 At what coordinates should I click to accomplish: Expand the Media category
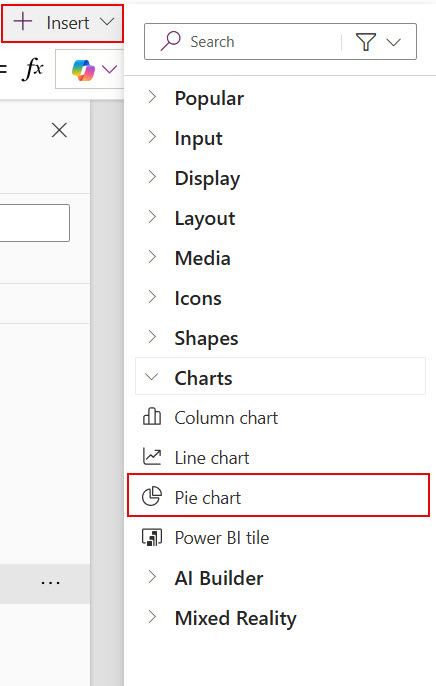(280, 258)
